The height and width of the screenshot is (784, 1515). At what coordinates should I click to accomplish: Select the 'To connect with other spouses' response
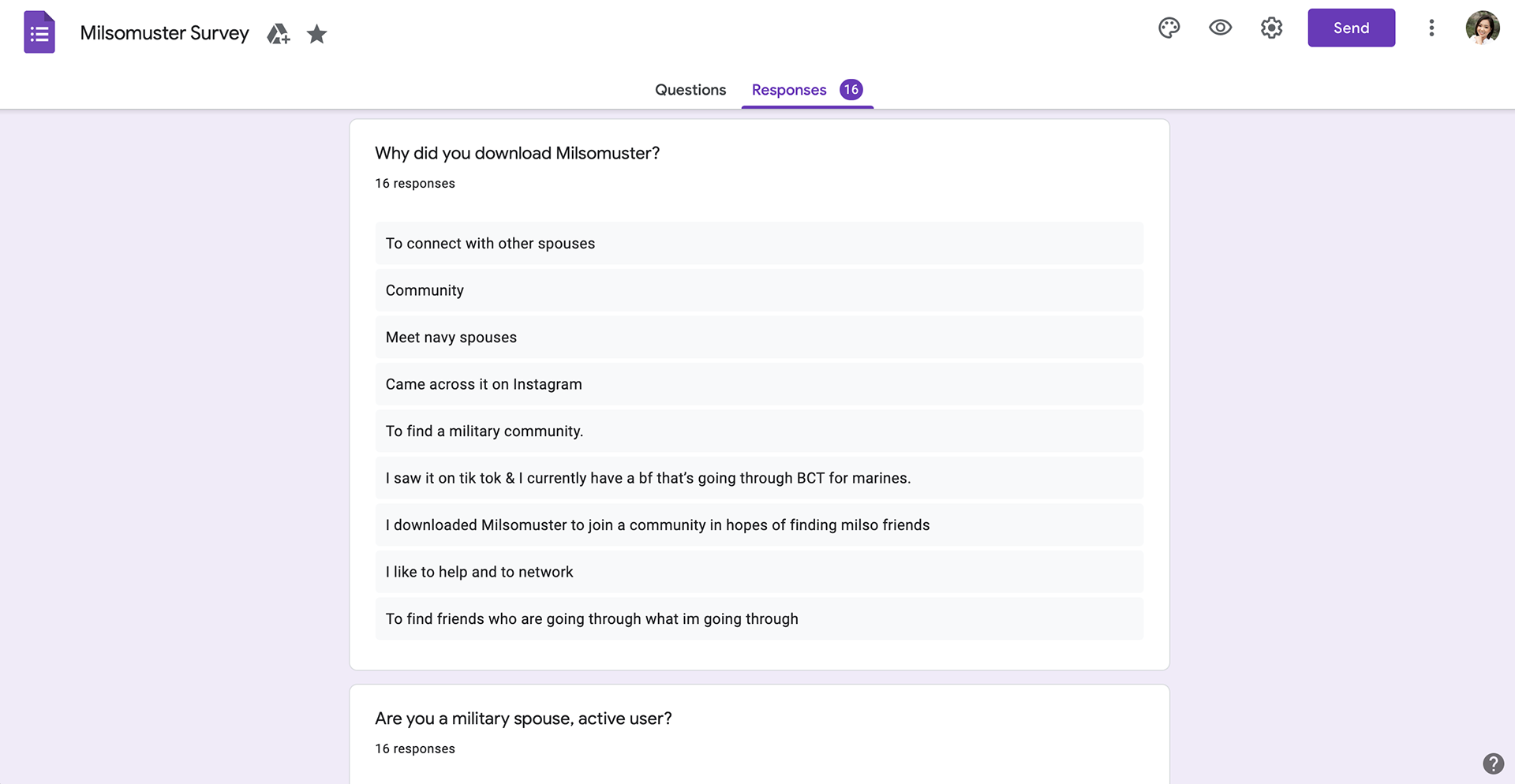[759, 244]
